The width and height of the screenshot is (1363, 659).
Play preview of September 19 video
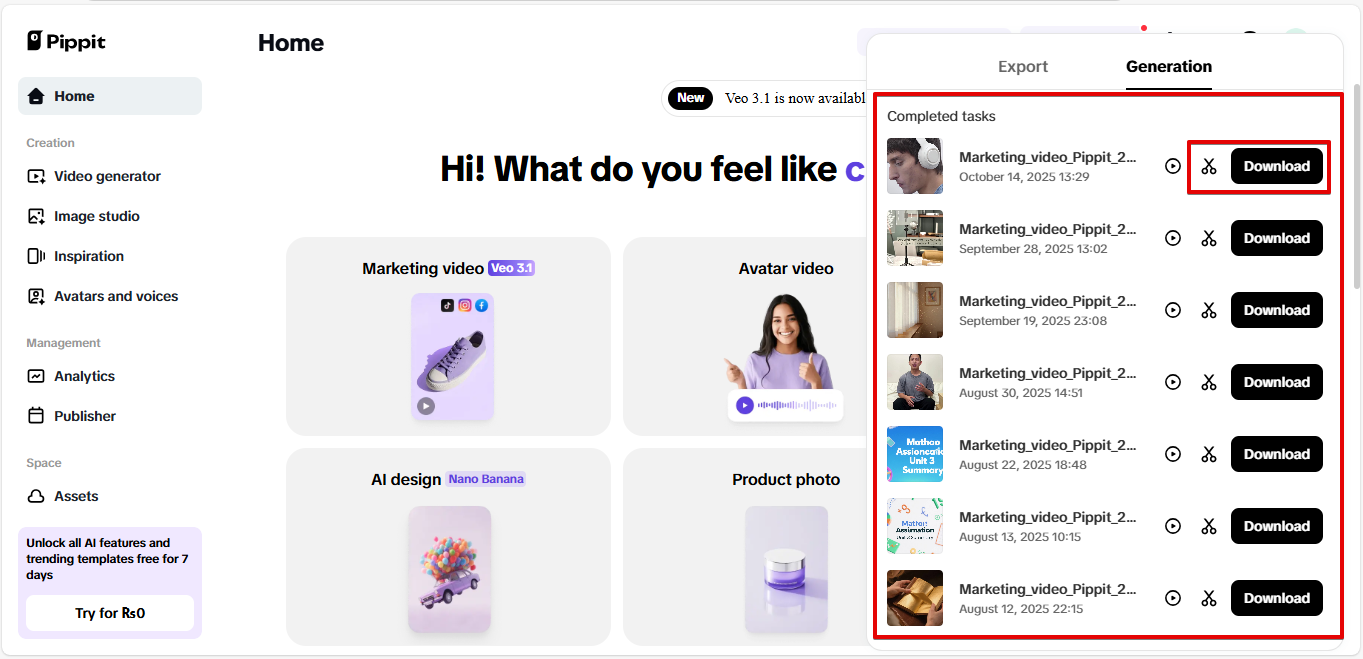(1173, 310)
